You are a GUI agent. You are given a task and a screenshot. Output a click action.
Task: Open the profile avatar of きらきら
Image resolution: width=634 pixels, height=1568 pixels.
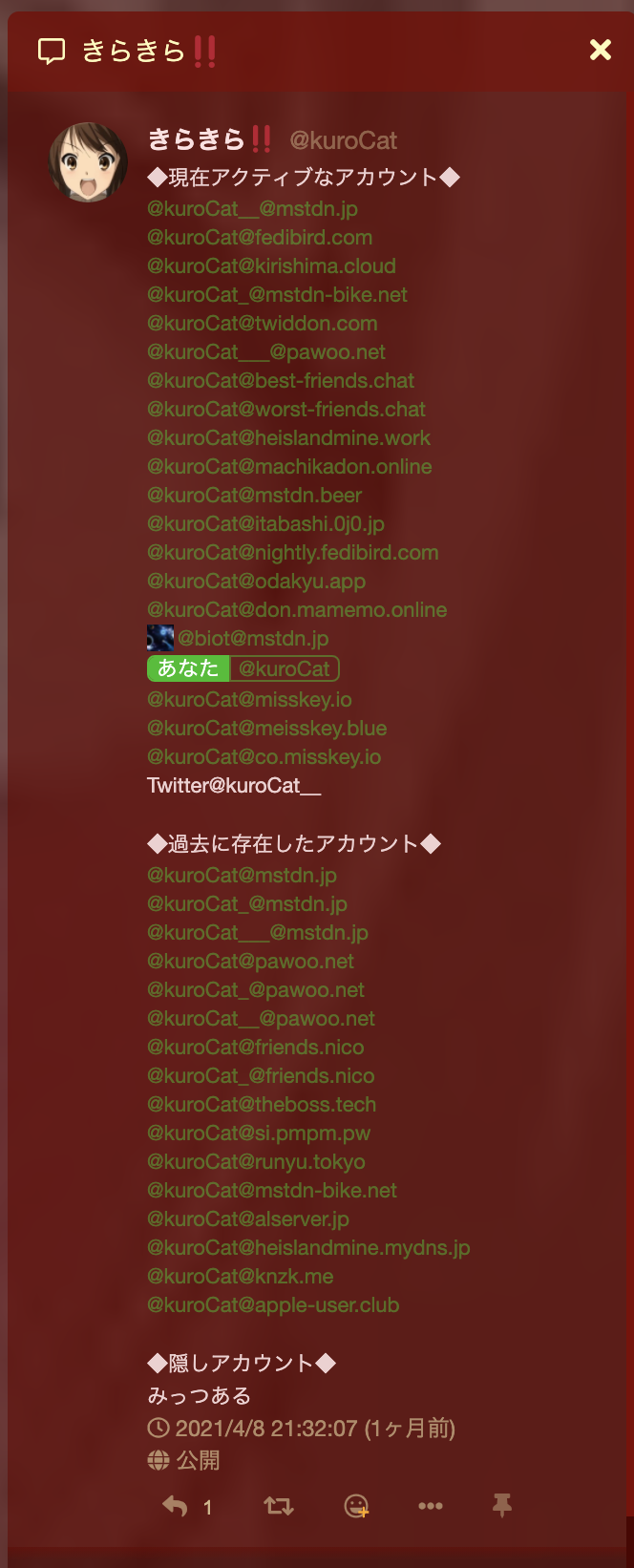point(88,162)
